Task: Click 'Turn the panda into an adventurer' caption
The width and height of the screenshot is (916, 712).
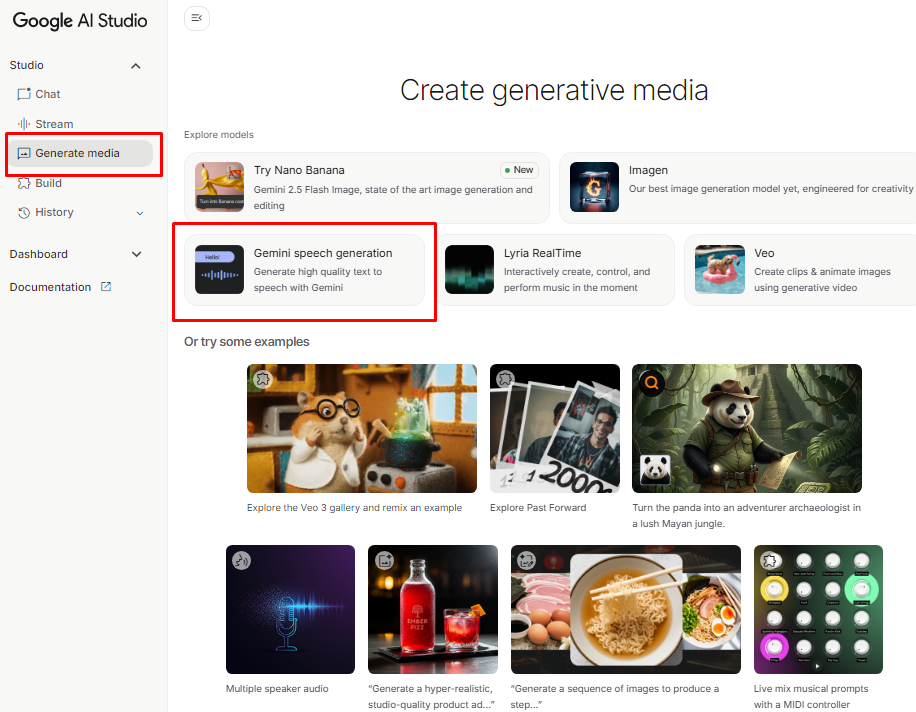Action: (x=747, y=516)
